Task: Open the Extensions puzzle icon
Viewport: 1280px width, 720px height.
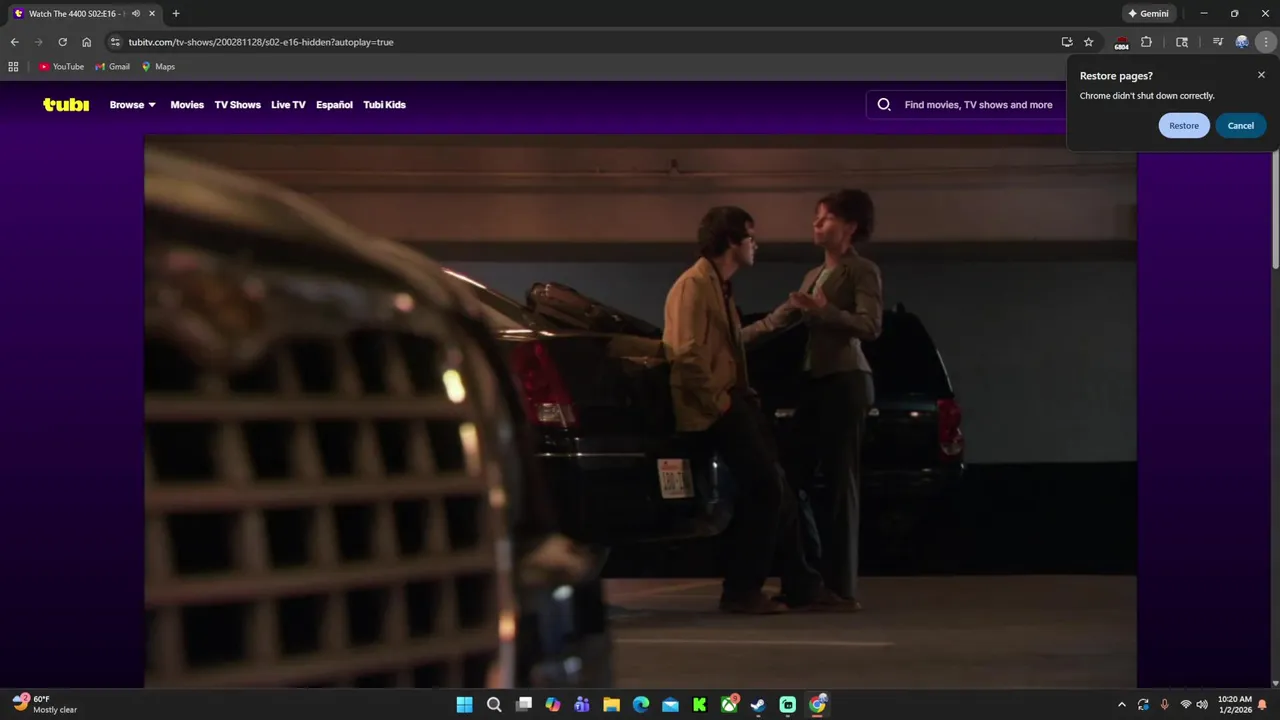Action: tap(1146, 42)
